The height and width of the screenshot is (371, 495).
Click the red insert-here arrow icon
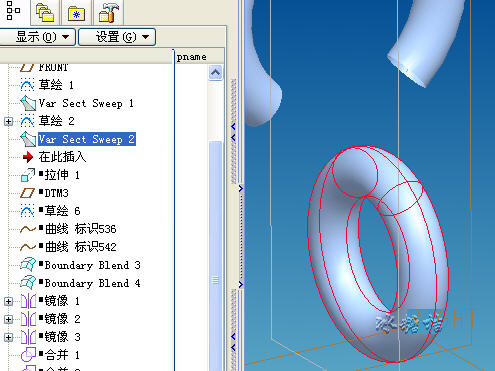28,157
